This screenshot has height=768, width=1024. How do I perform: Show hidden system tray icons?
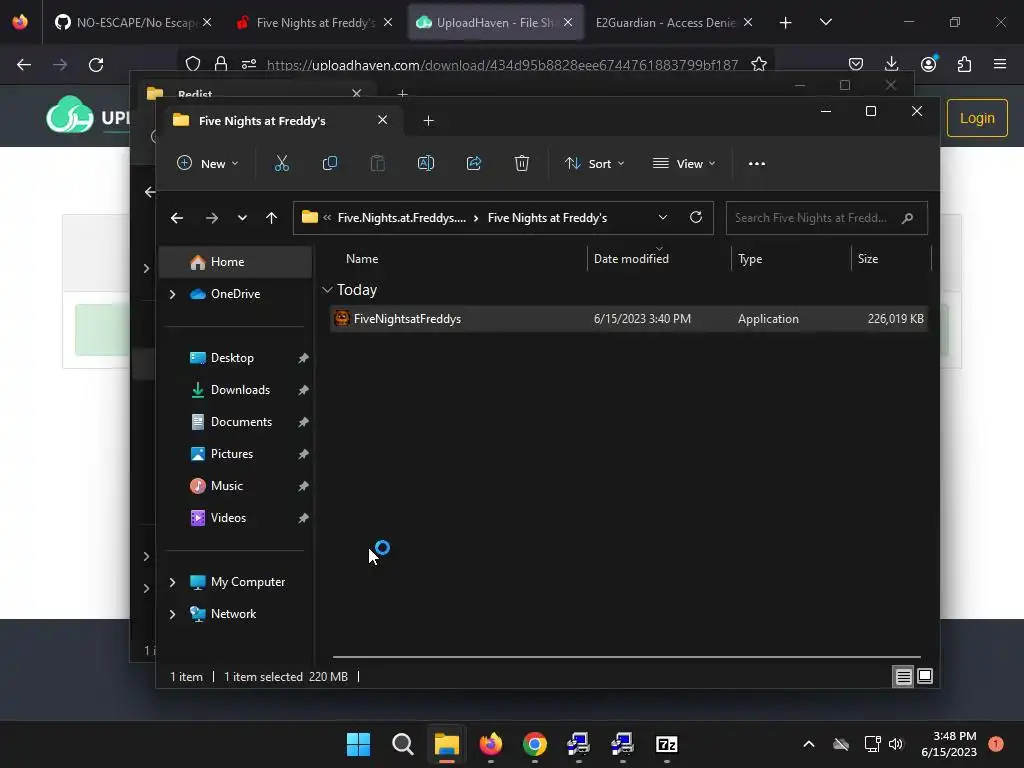(808, 744)
